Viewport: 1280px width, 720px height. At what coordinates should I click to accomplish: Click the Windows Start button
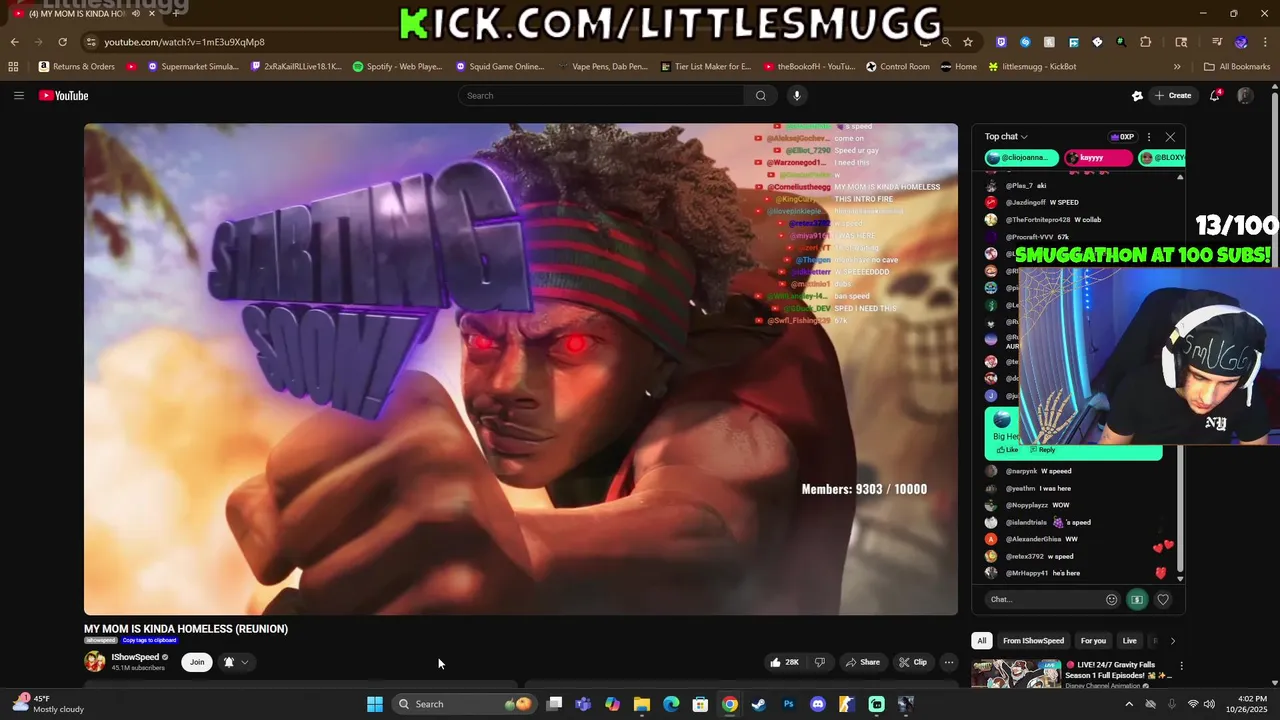(x=375, y=704)
